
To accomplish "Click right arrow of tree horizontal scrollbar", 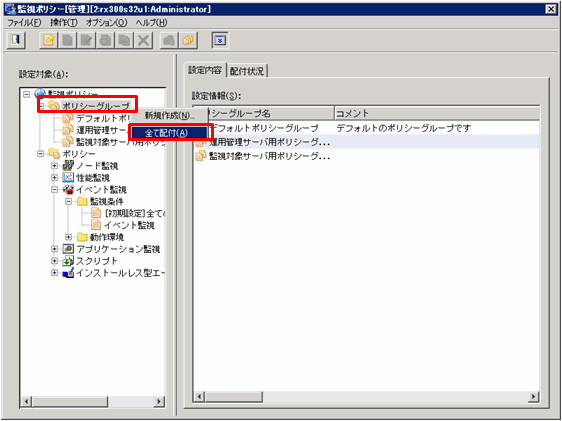I will click(x=159, y=401).
